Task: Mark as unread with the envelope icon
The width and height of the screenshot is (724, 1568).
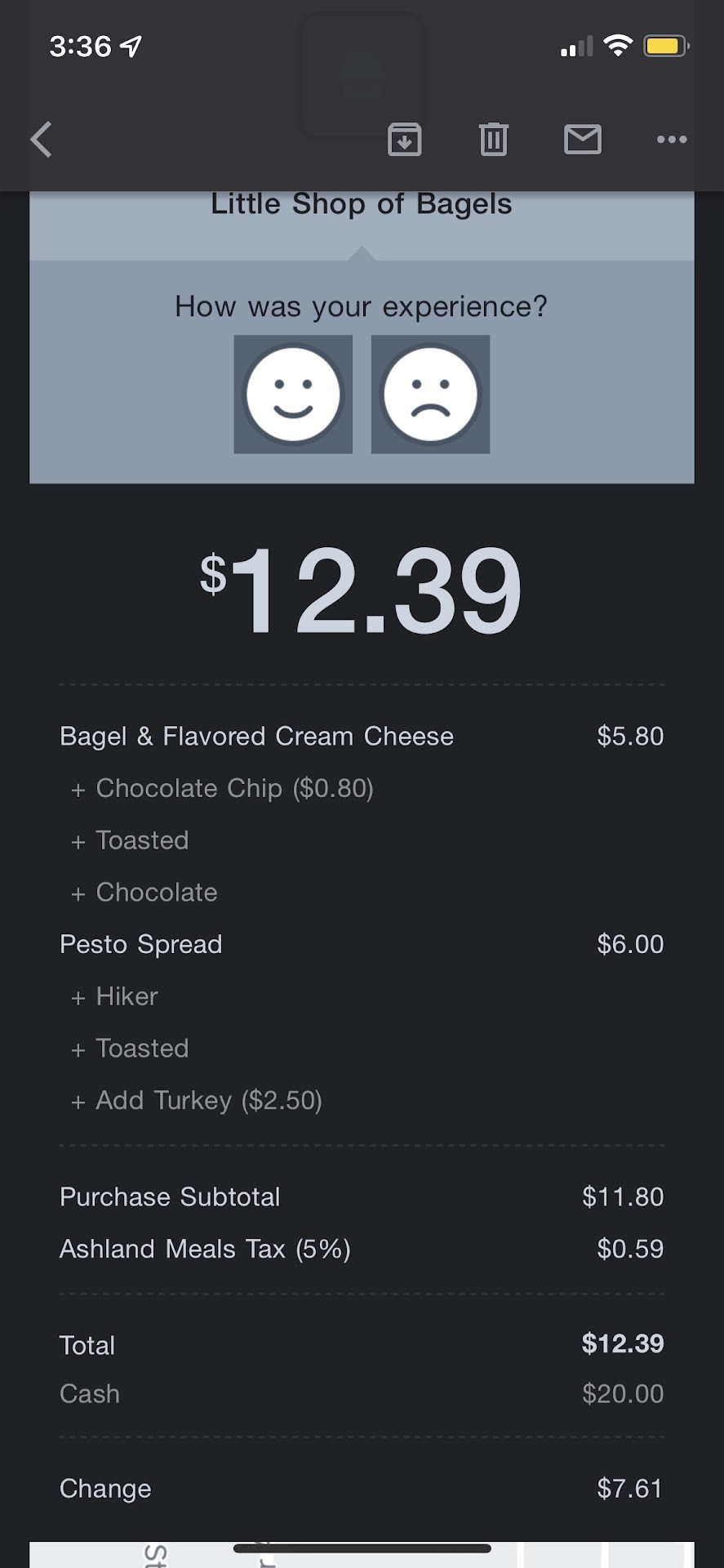Action: pyautogui.click(x=583, y=140)
